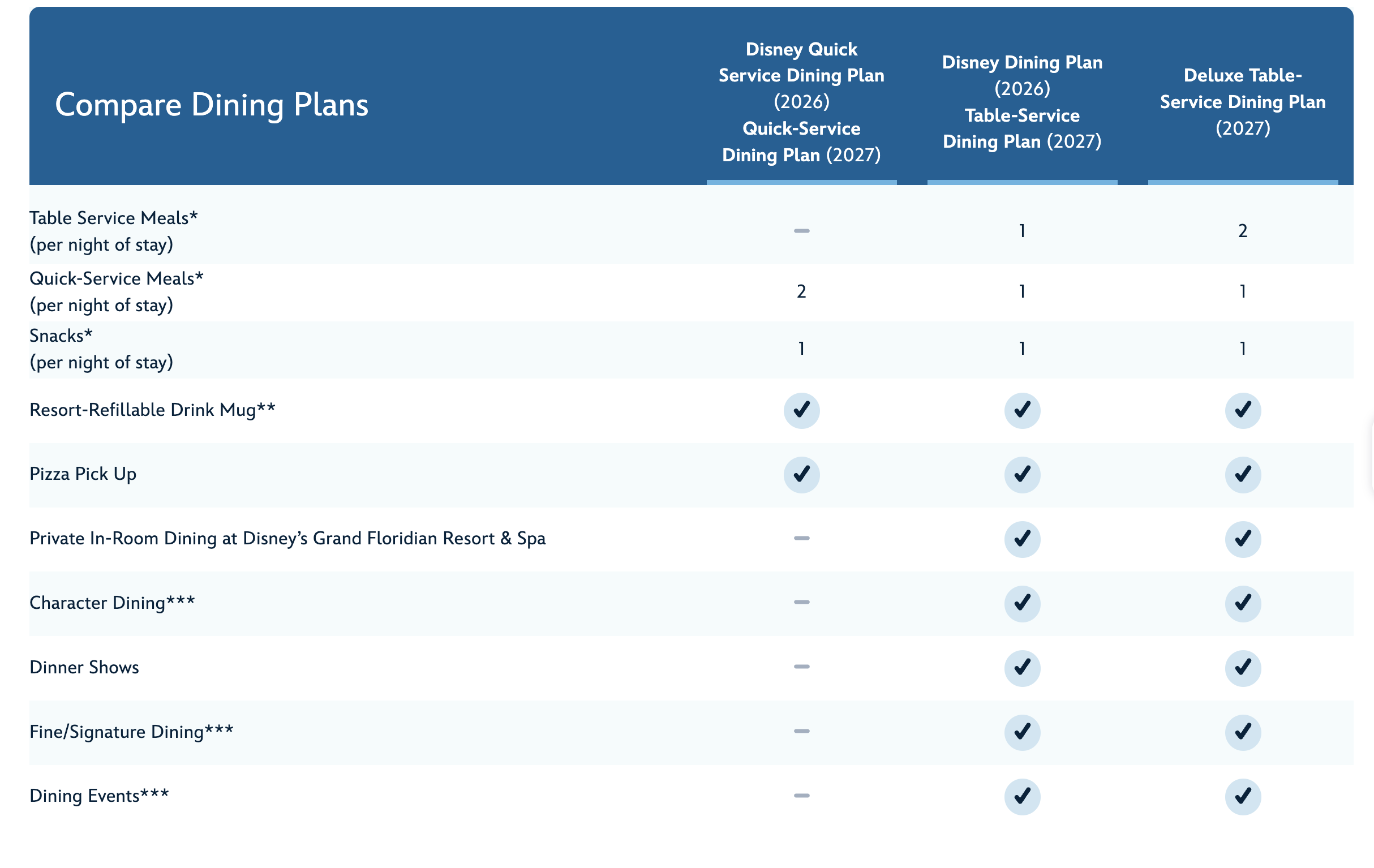1374x868 pixels.
Task: Click the Snacks row label
Action: click(61, 336)
